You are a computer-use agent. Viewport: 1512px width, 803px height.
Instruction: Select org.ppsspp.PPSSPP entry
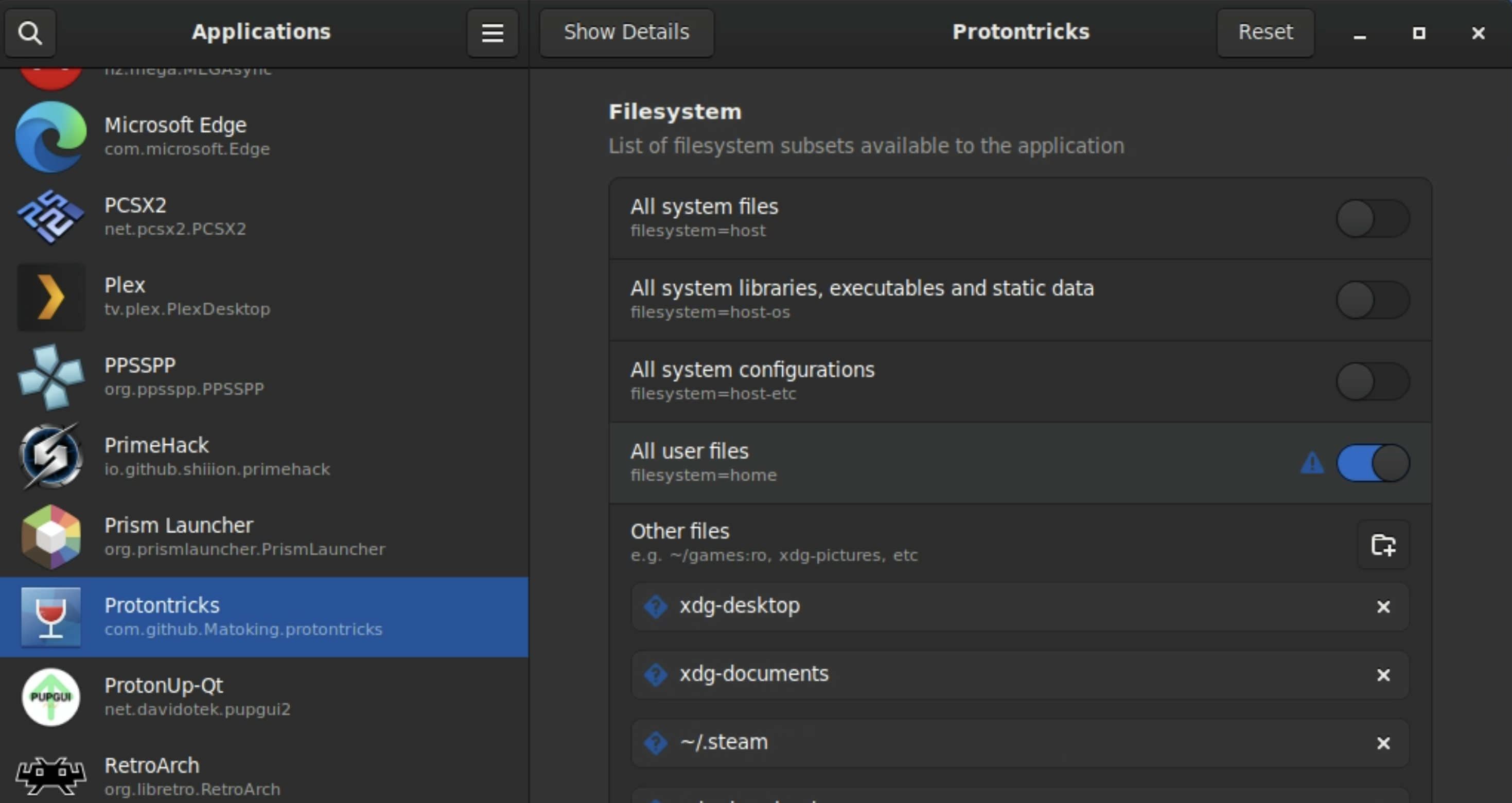point(264,377)
